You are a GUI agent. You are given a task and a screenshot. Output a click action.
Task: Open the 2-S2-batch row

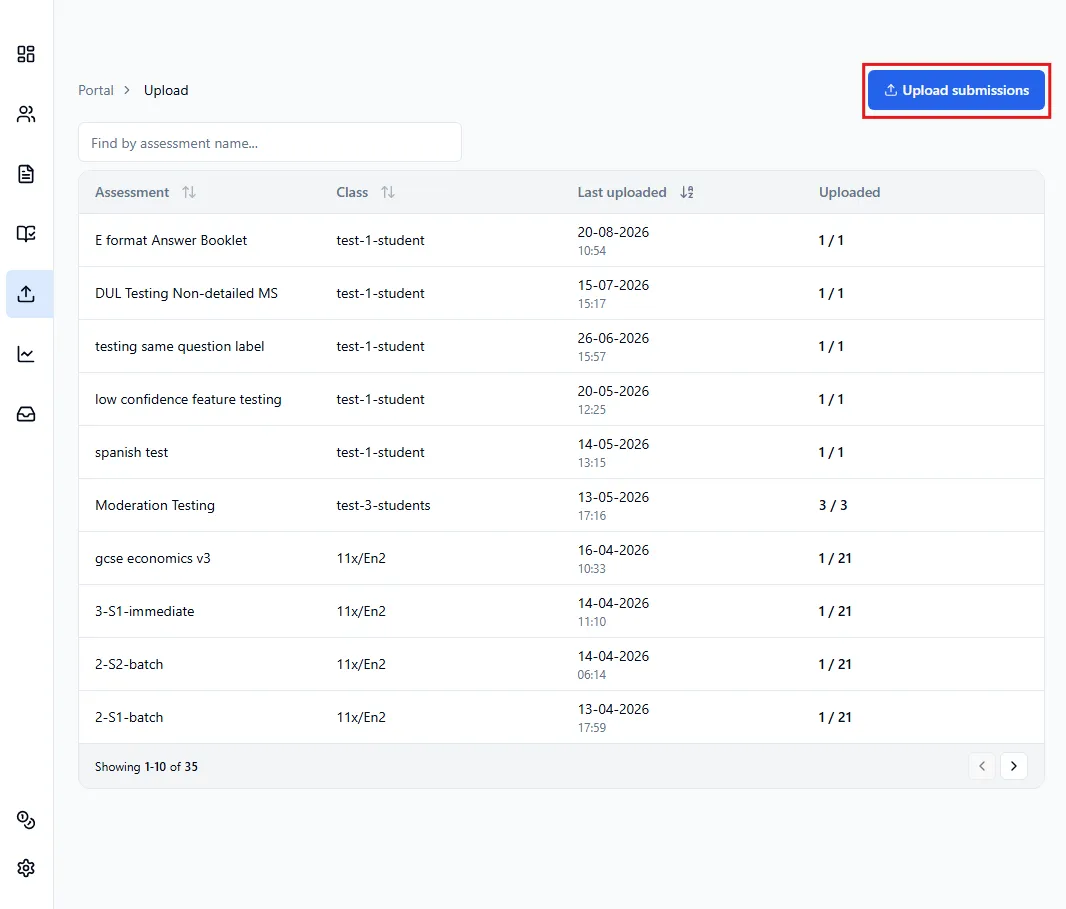[x=561, y=664]
